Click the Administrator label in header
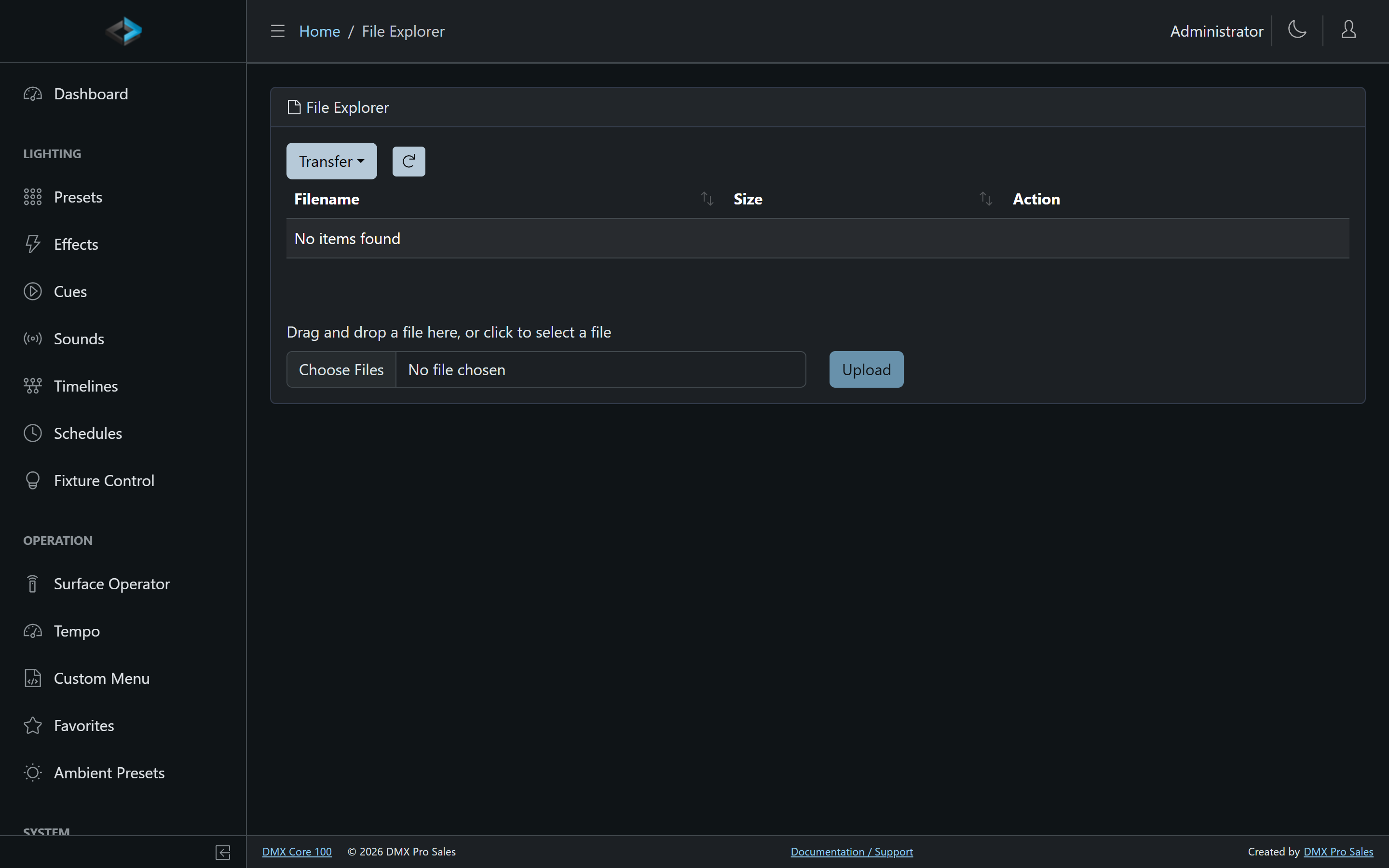This screenshot has width=1389, height=868. pyautogui.click(x=1217, y=31)
